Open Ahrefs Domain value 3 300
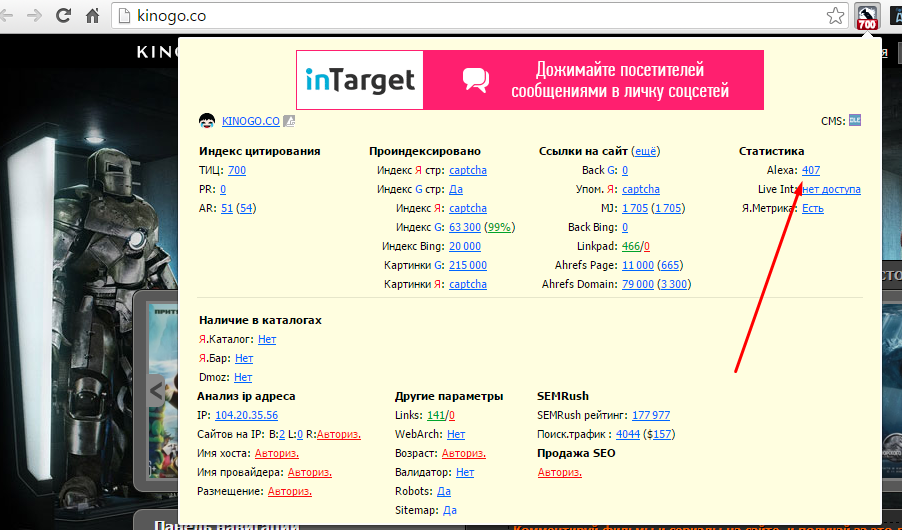Image resolution: width=902 pixels, height=530 pixels. click(674, 284)
